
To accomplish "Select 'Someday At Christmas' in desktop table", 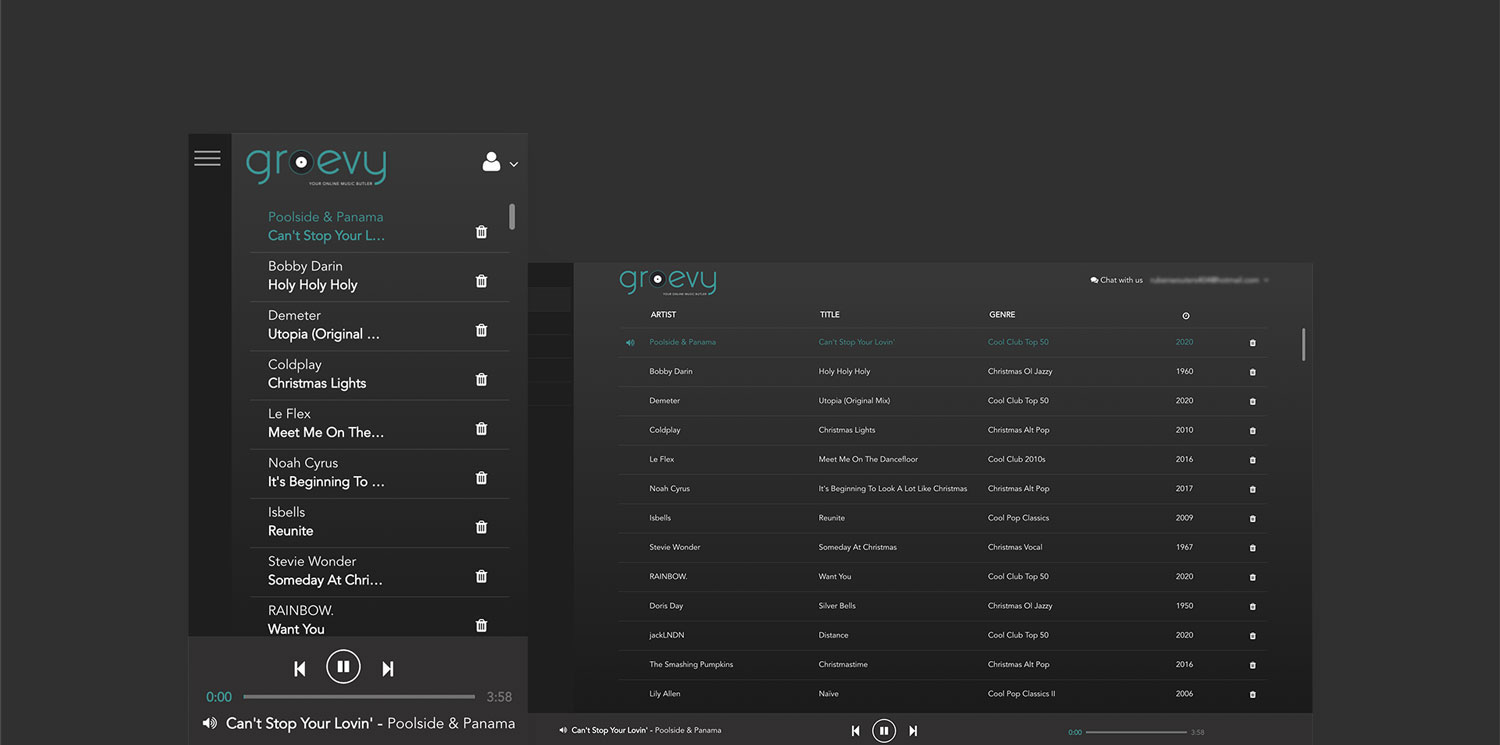I will 858,547.
